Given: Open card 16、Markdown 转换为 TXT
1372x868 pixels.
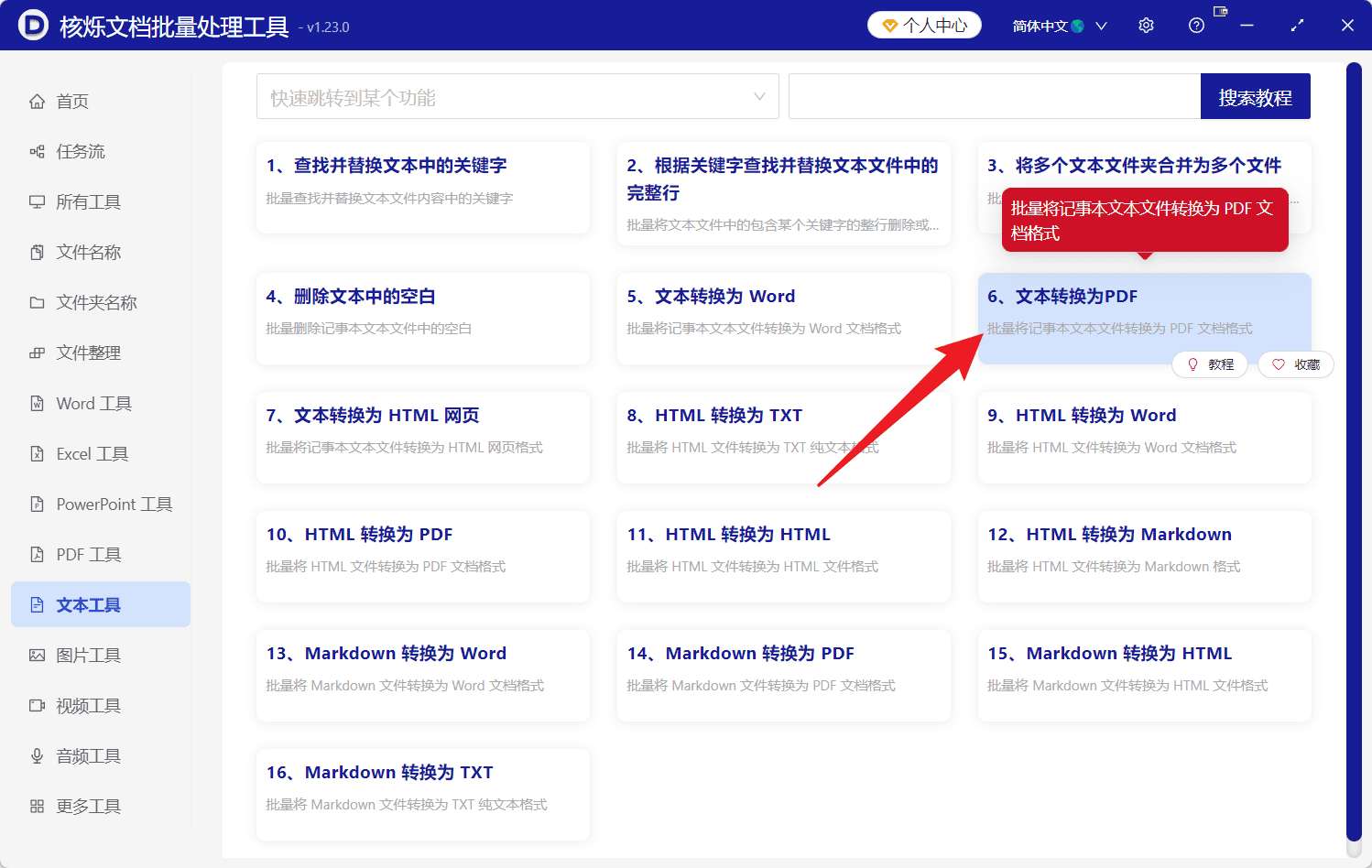Looking at the screenshot, I should (x=423, y=795).
